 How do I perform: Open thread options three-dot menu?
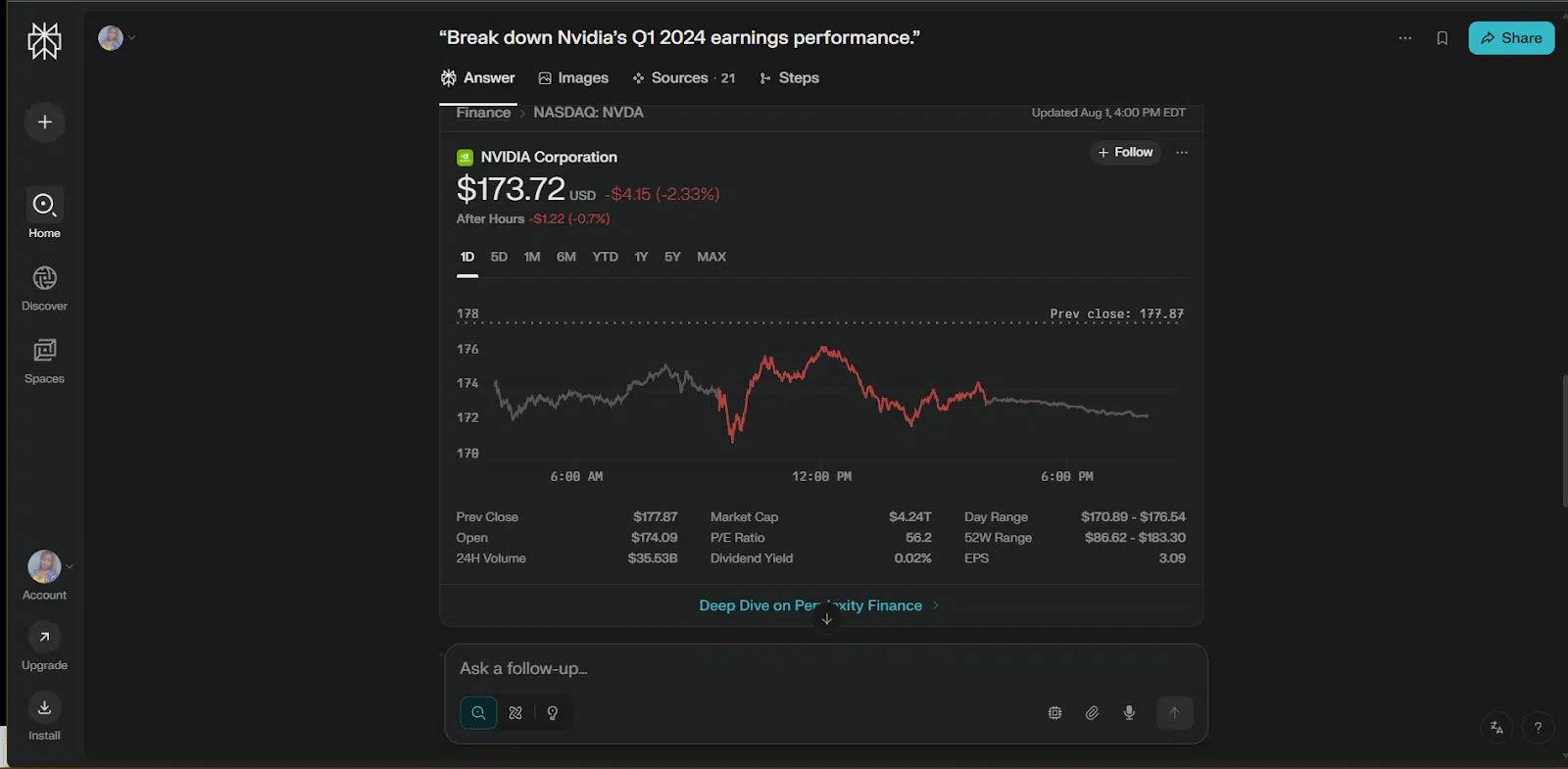tap(1405, 38)
